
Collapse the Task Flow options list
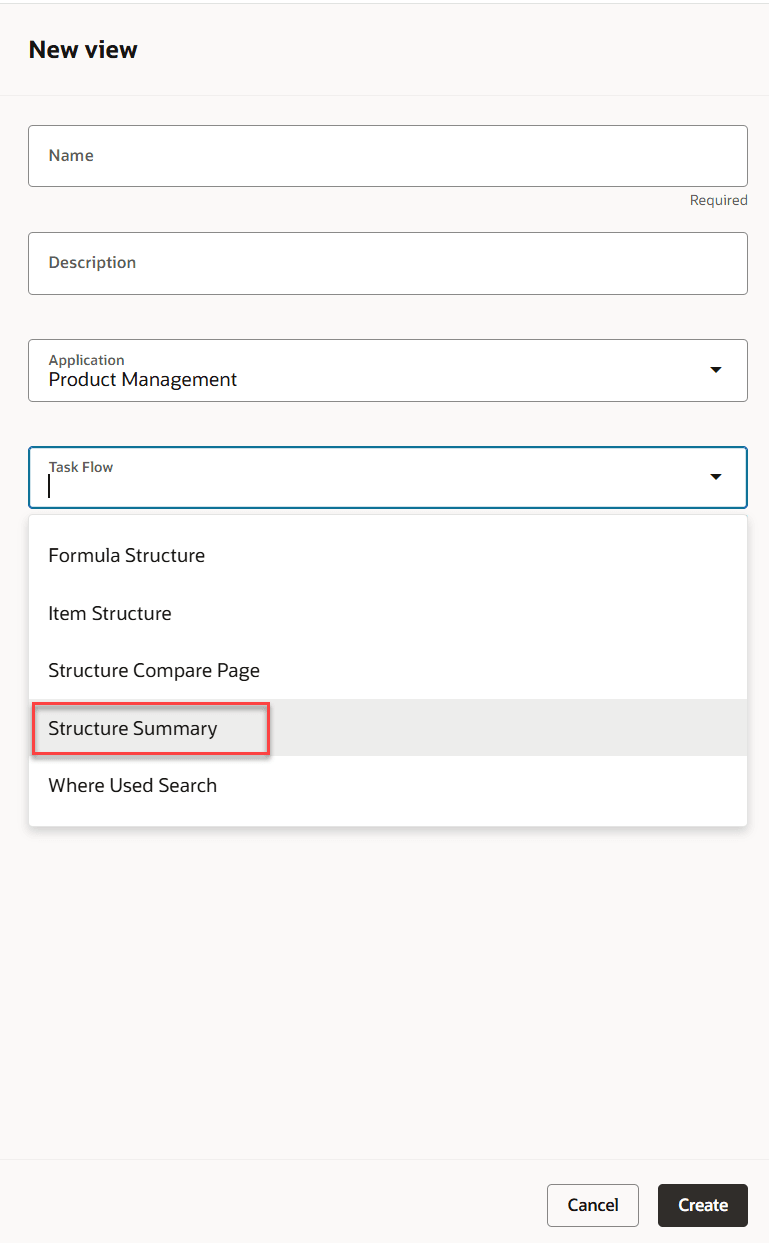coord(716,476)
